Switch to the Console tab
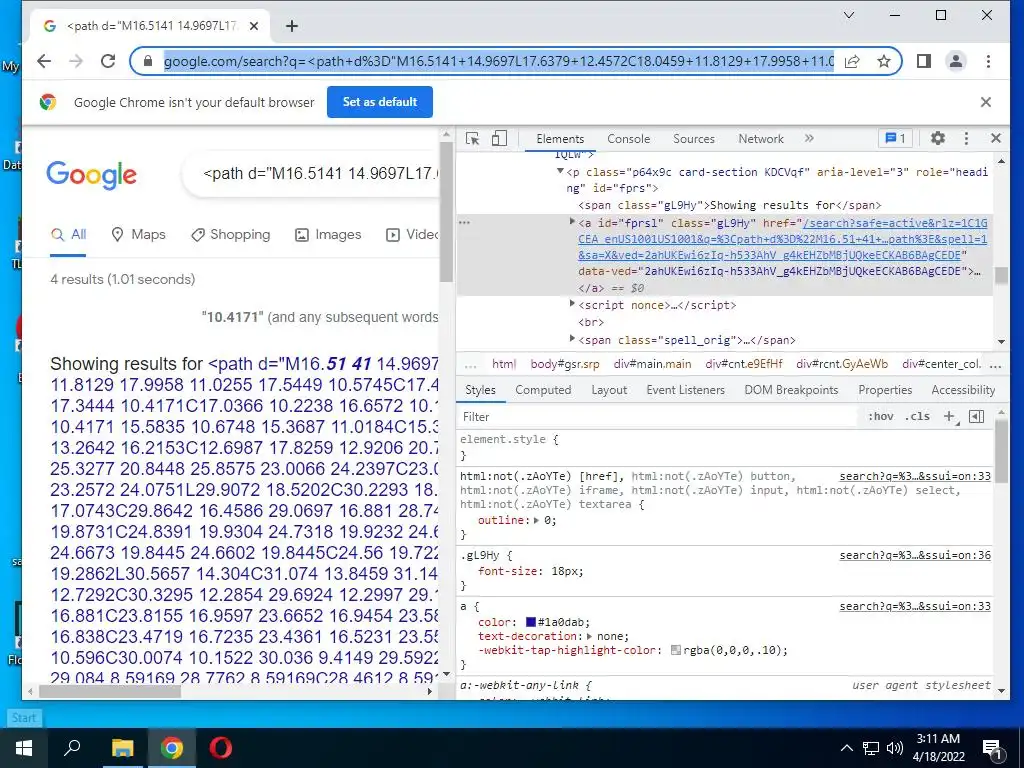This screenshot has width=1024, height=768. tap(628, 138)
